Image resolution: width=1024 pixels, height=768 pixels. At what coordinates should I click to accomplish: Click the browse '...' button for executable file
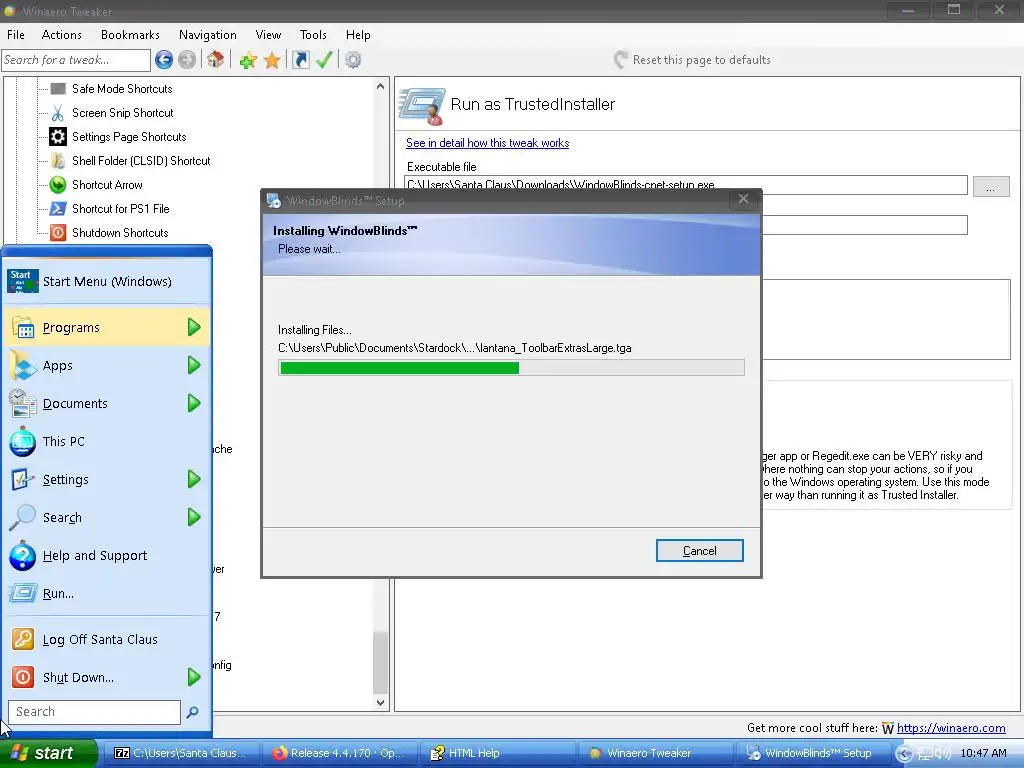[991, 186]
